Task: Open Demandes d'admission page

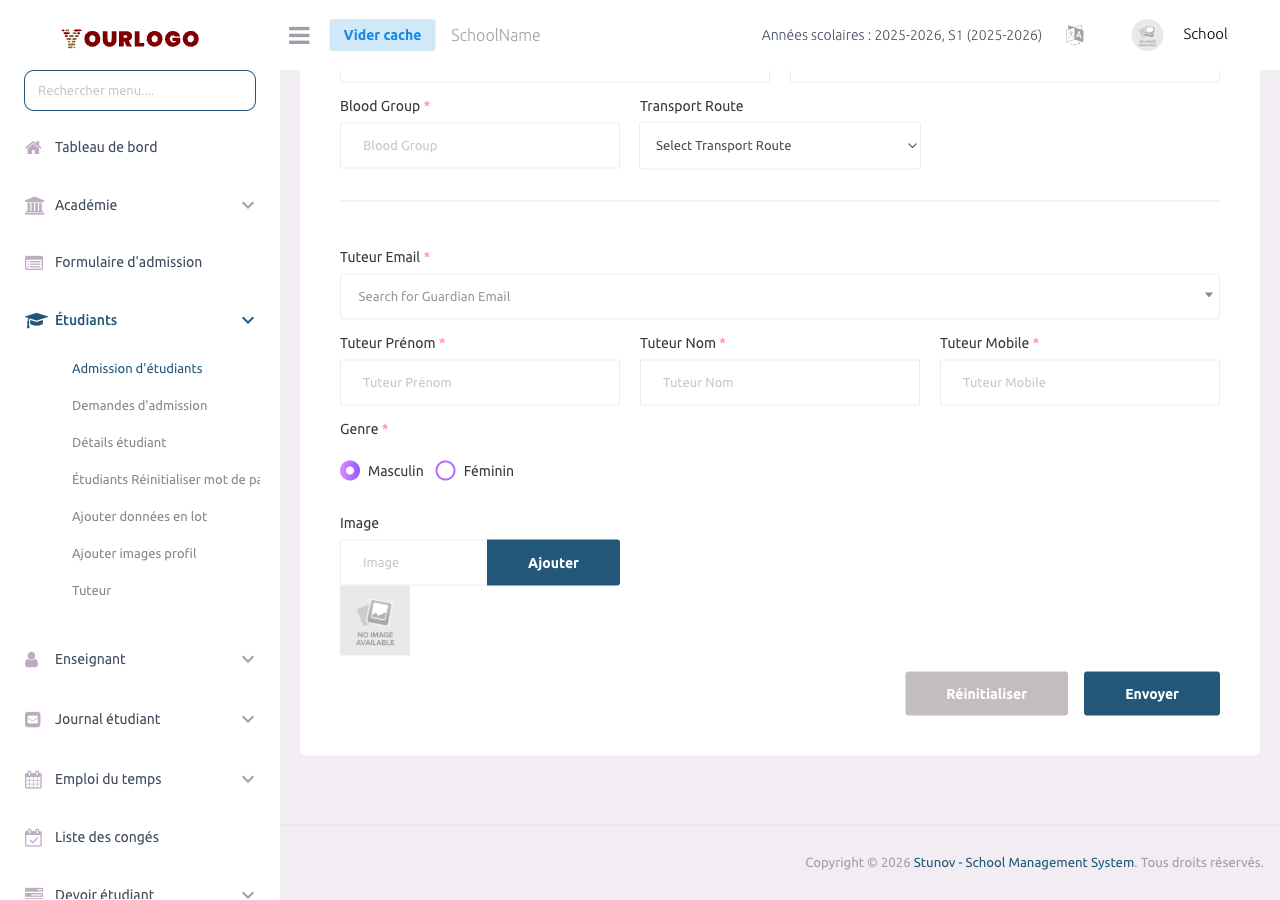Action: 139,405
